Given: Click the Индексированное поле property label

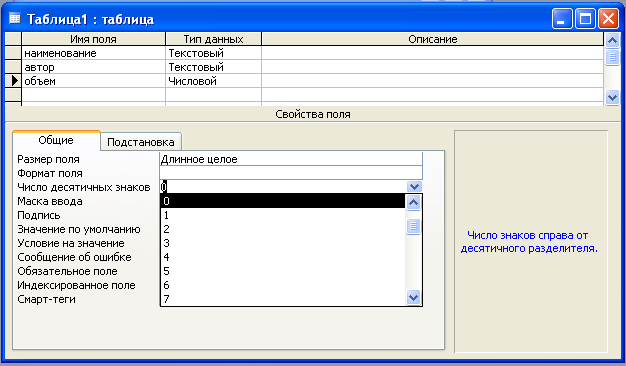Looking at the screenshot, I should pyautogui.click(x=76, y=285).
